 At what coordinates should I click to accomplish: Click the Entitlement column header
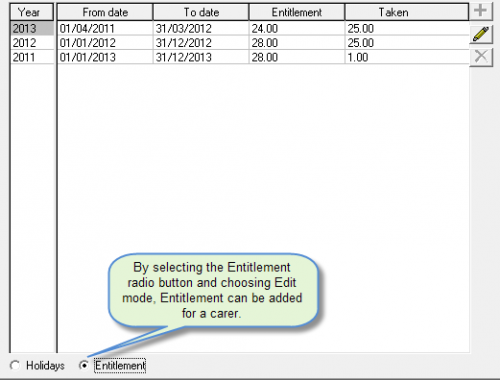point(297,12)
